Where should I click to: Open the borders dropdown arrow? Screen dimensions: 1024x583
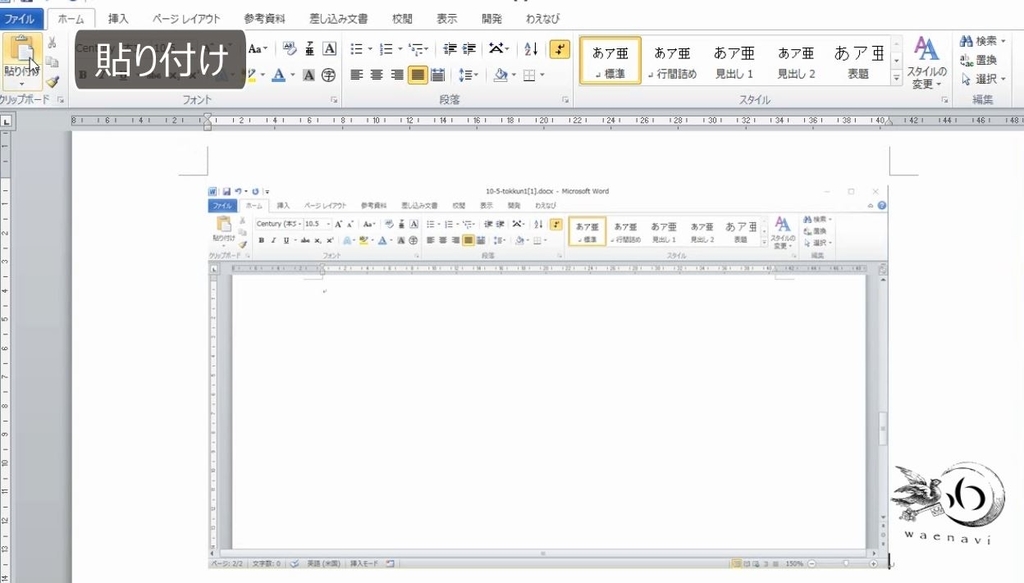pos(540,75)
